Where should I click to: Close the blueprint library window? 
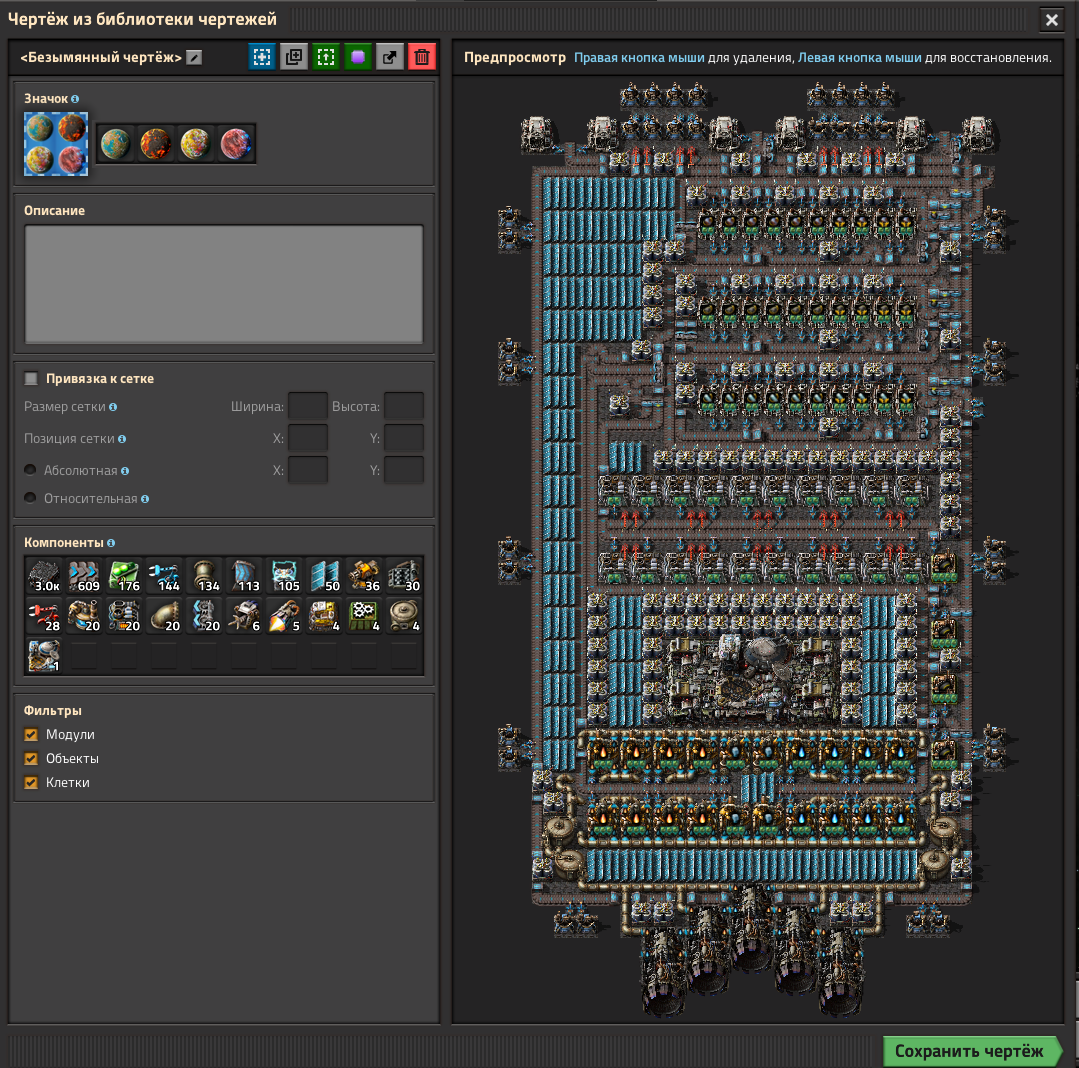[1051, 19]
